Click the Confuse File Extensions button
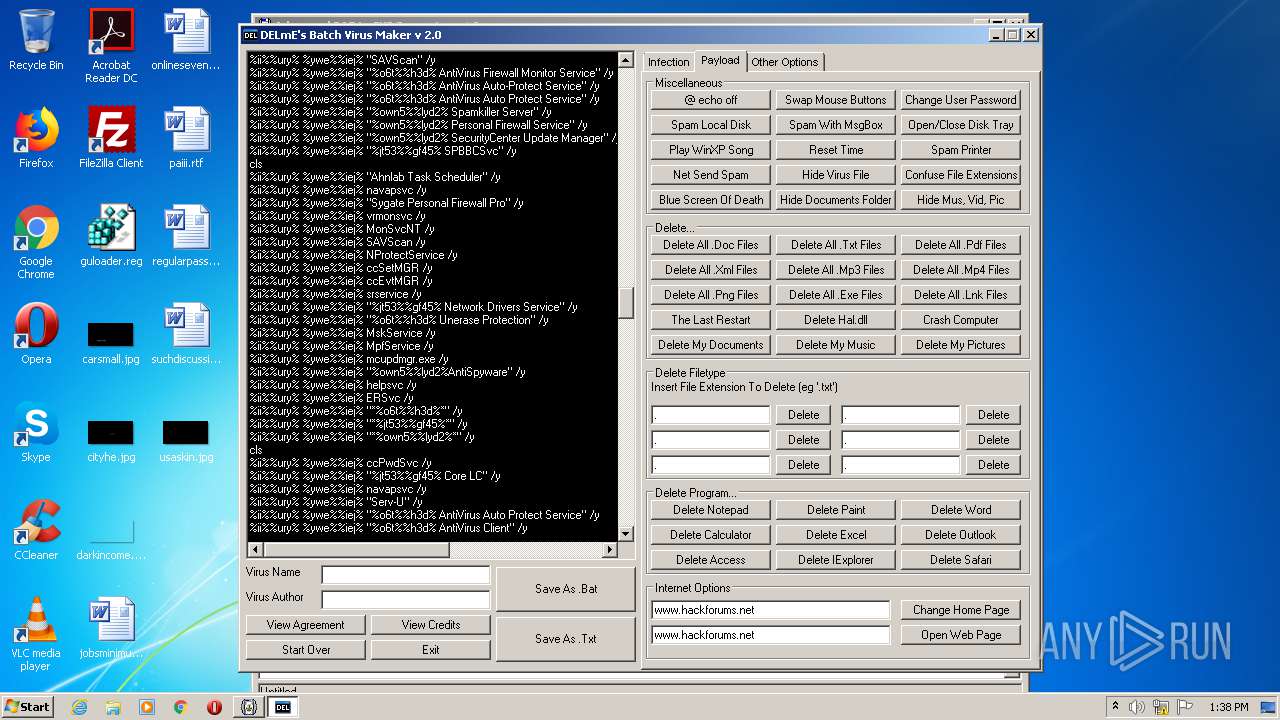Viewport: 1280px width, 720px height. 961,175
